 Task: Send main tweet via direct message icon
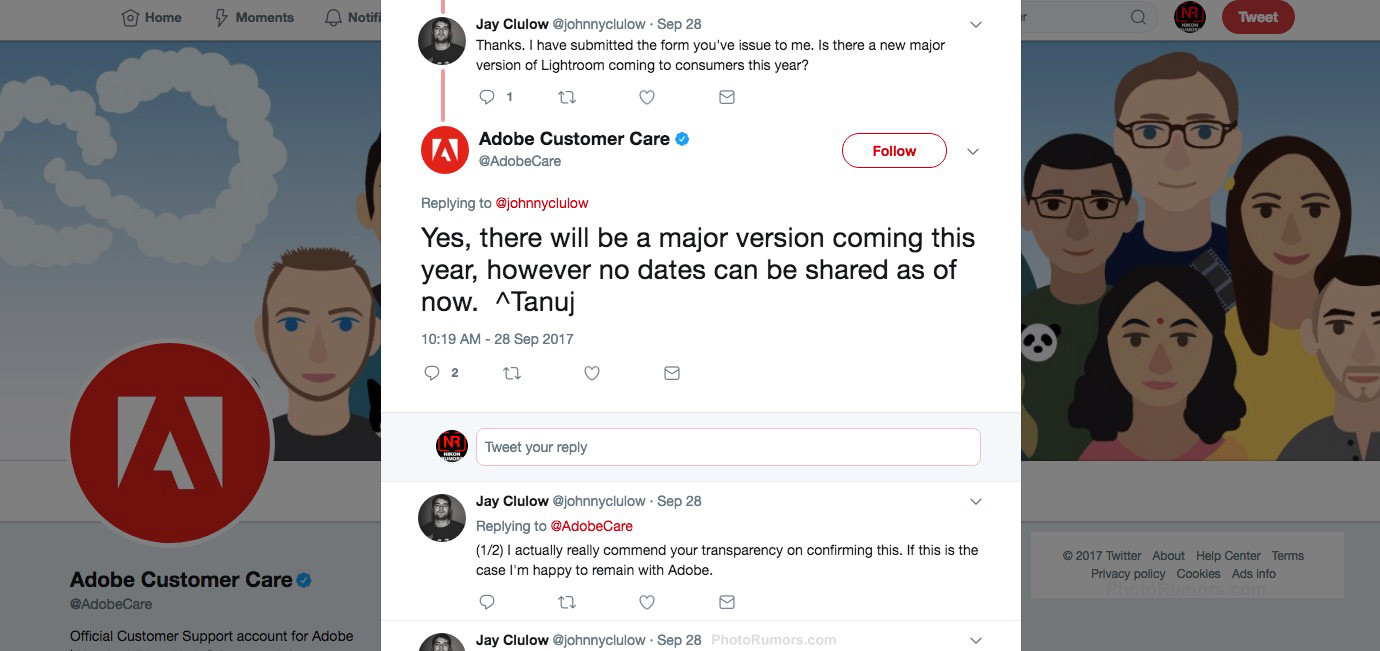tap(672, 373)
